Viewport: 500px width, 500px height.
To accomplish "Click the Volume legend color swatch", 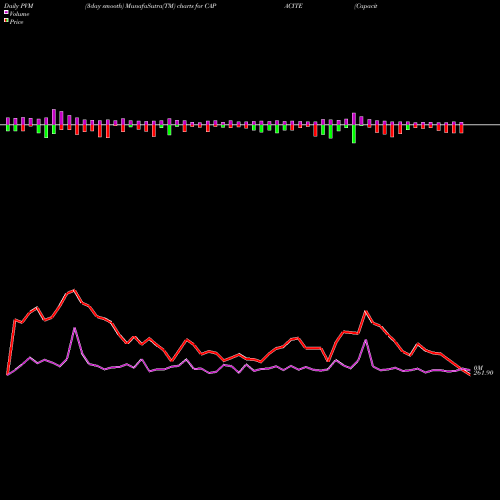I will (x=6, y=12).
